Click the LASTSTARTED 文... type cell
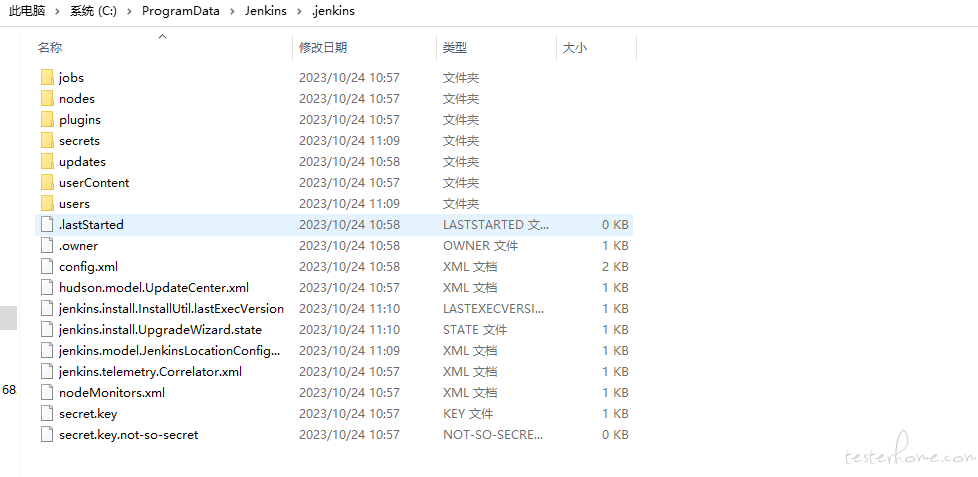978x477 pixels. (496, 224)
